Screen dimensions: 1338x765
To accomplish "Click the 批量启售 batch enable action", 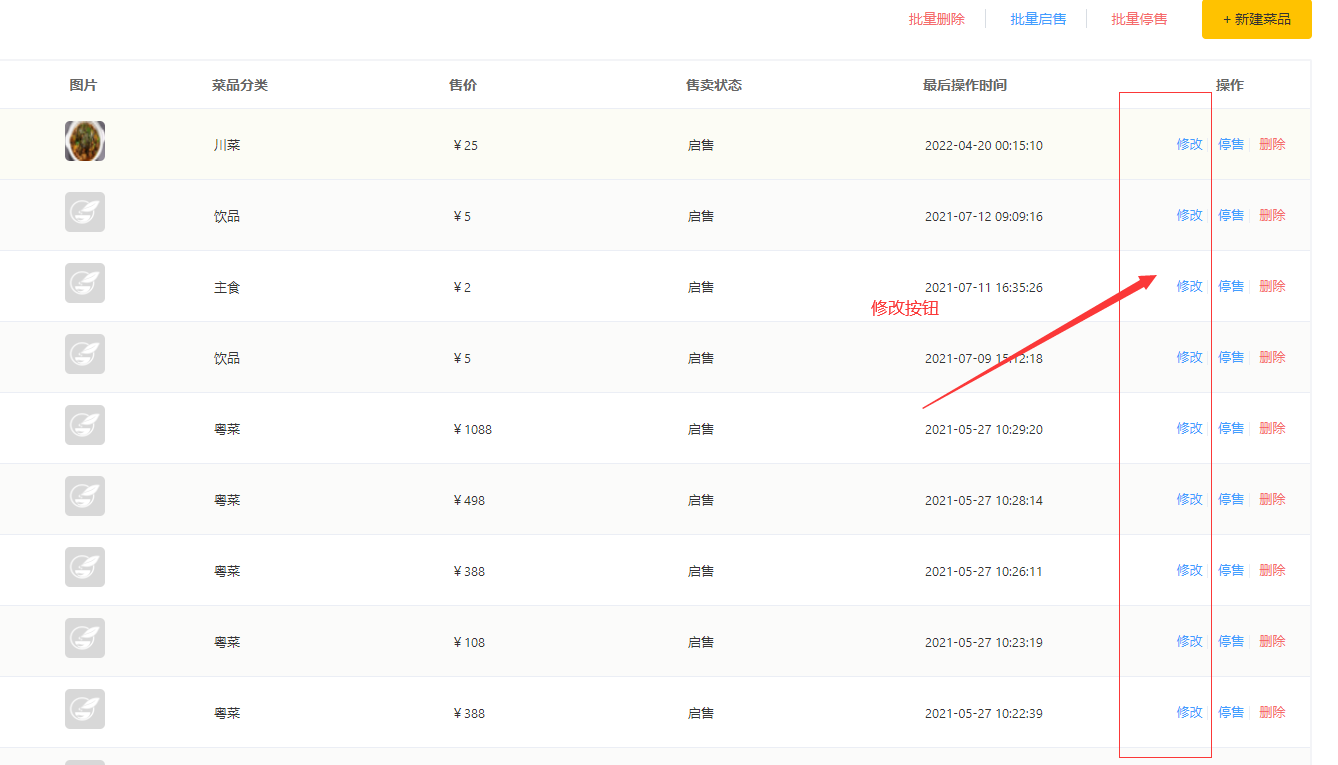I will [x=1038, y=18].
